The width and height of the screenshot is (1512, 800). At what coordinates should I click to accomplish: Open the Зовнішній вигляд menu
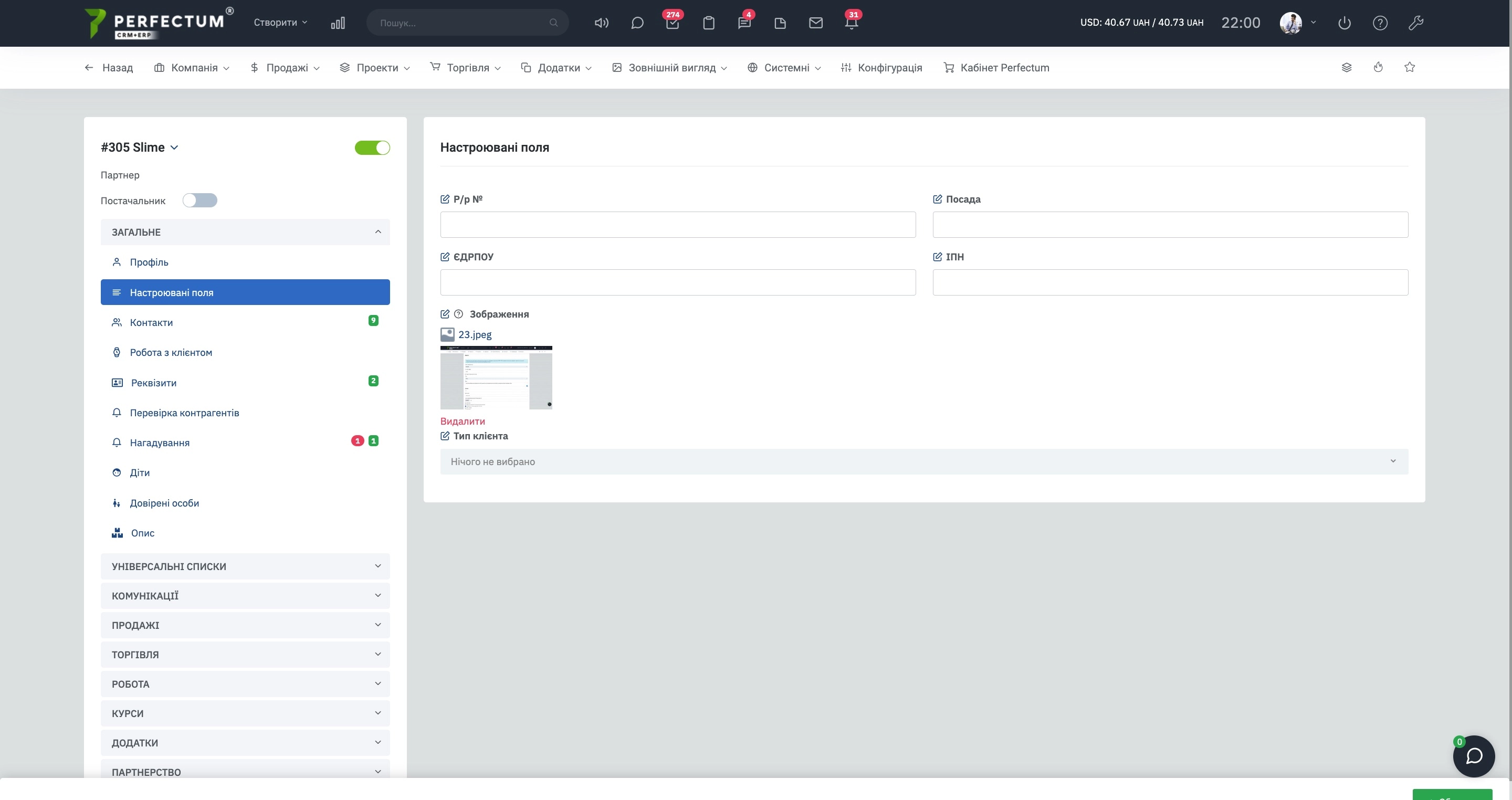pos(670,68)
